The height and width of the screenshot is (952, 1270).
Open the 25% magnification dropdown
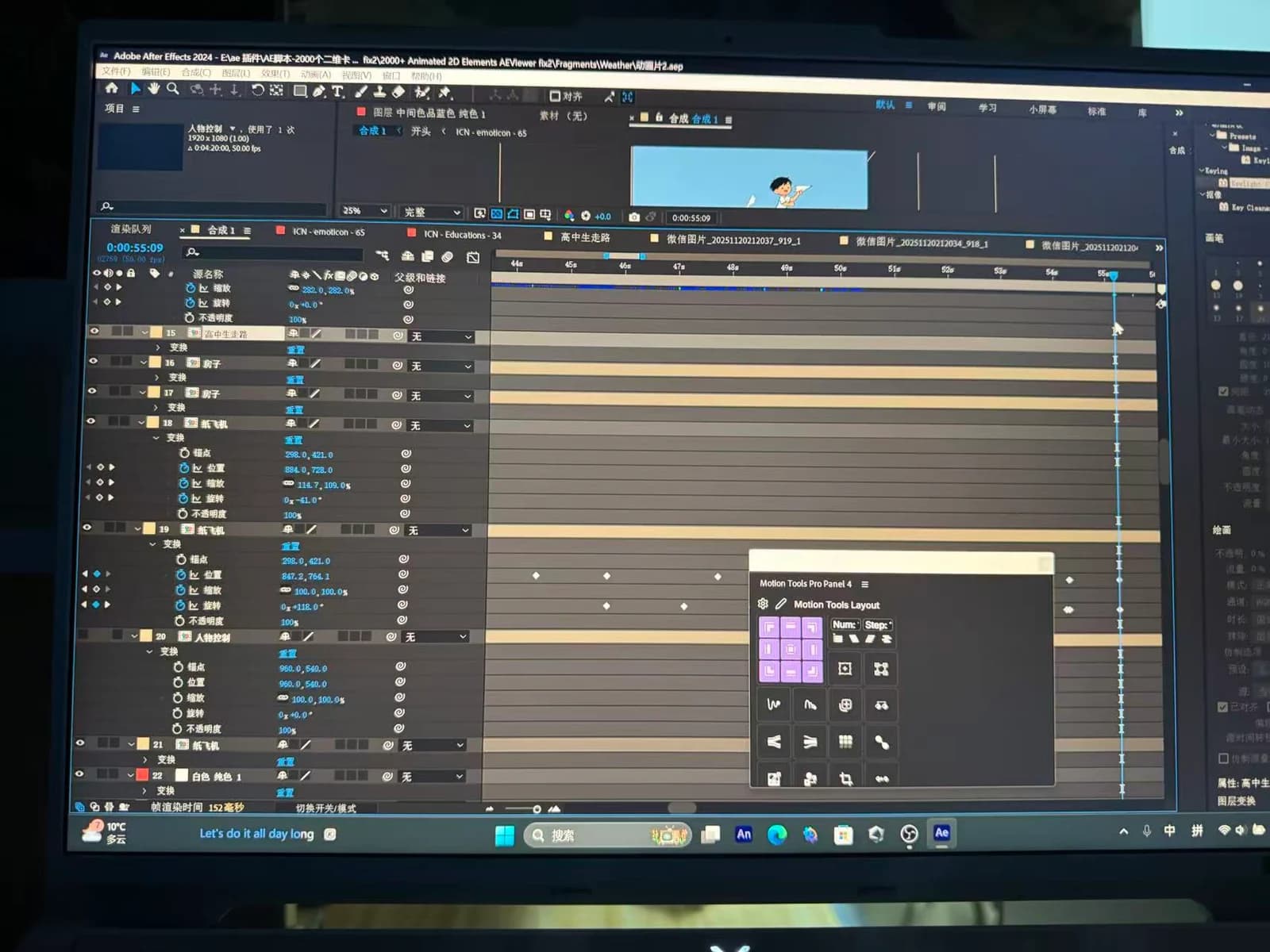(365, 210)
